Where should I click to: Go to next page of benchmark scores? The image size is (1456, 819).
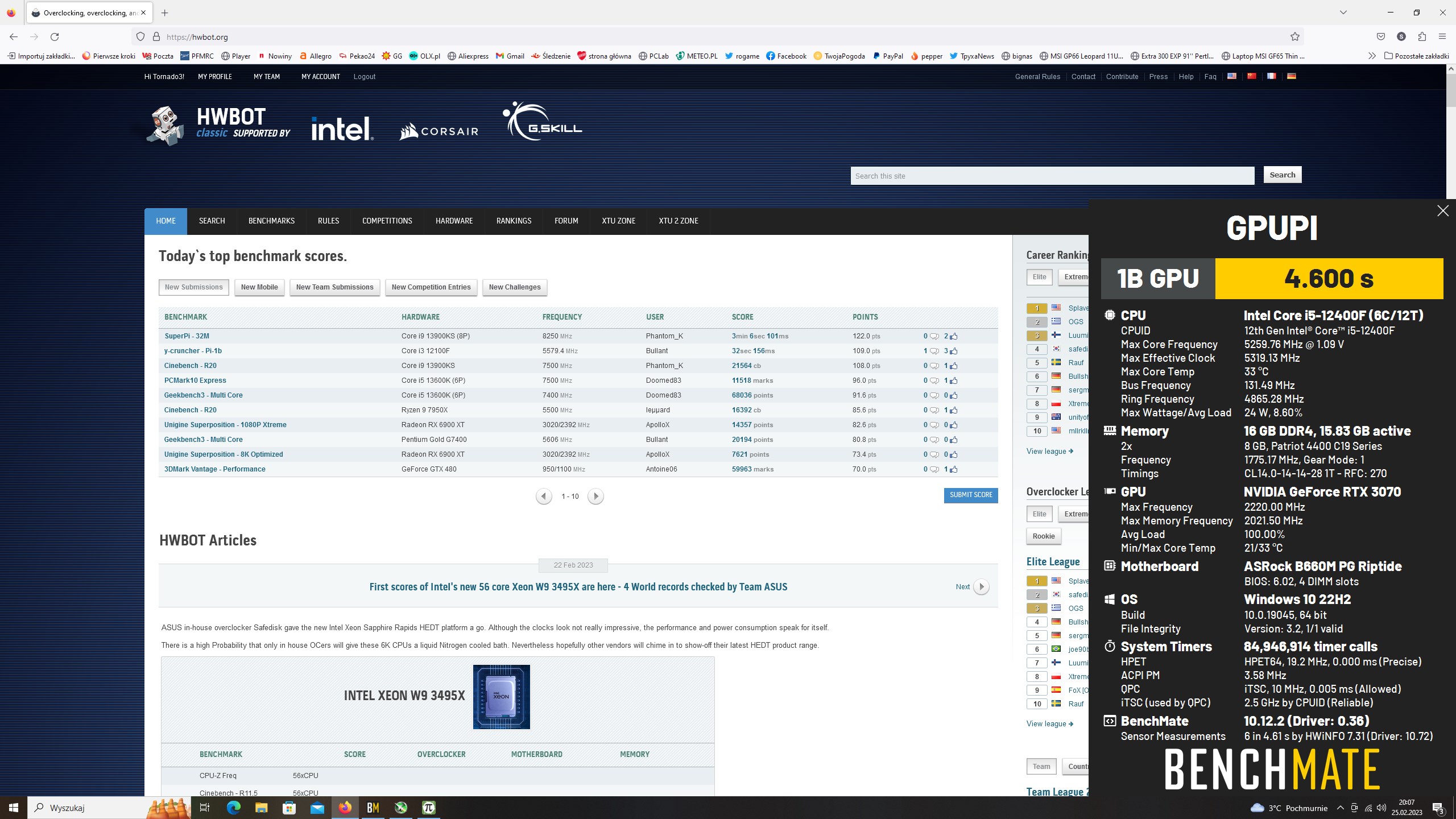595,497
